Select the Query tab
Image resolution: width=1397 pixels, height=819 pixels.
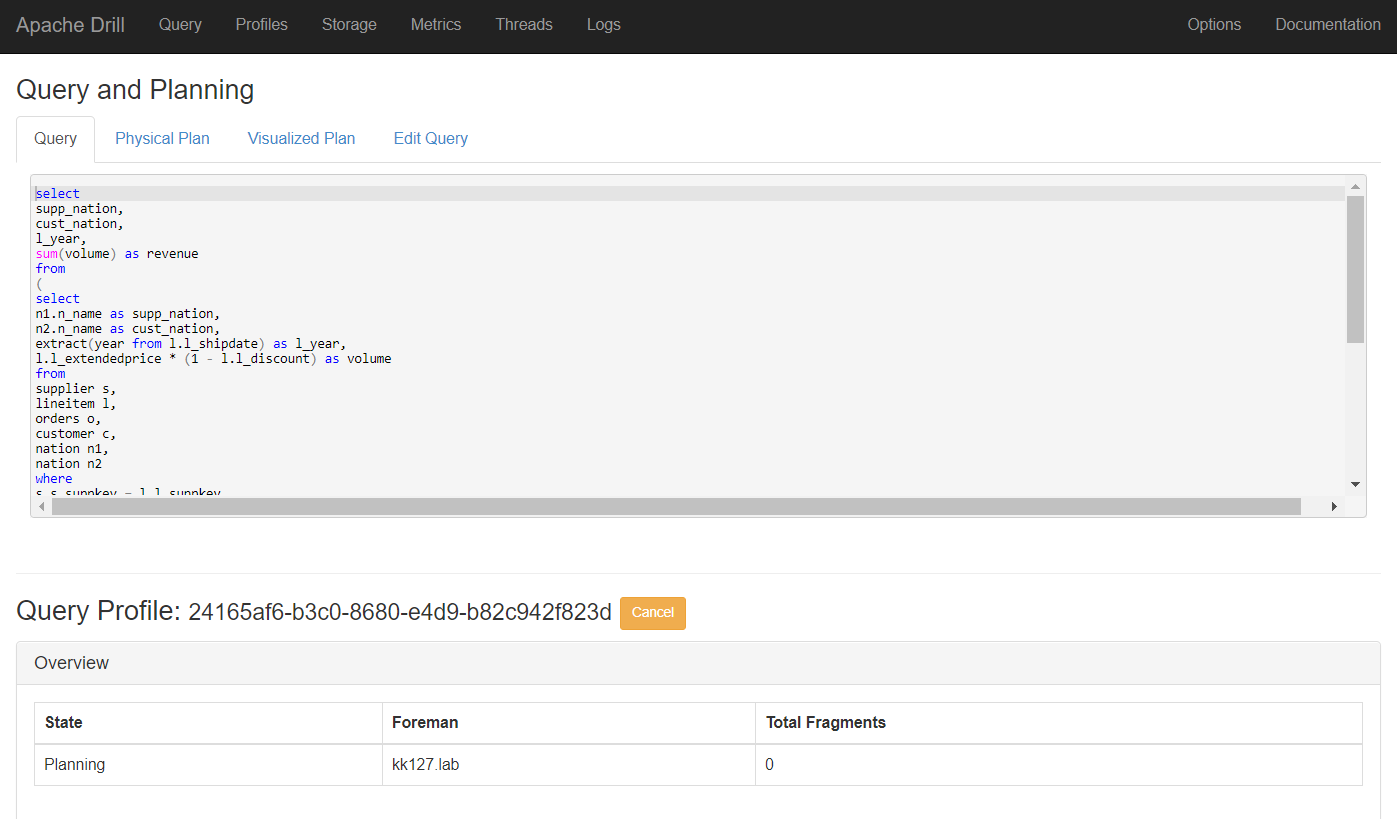[55, 139]
